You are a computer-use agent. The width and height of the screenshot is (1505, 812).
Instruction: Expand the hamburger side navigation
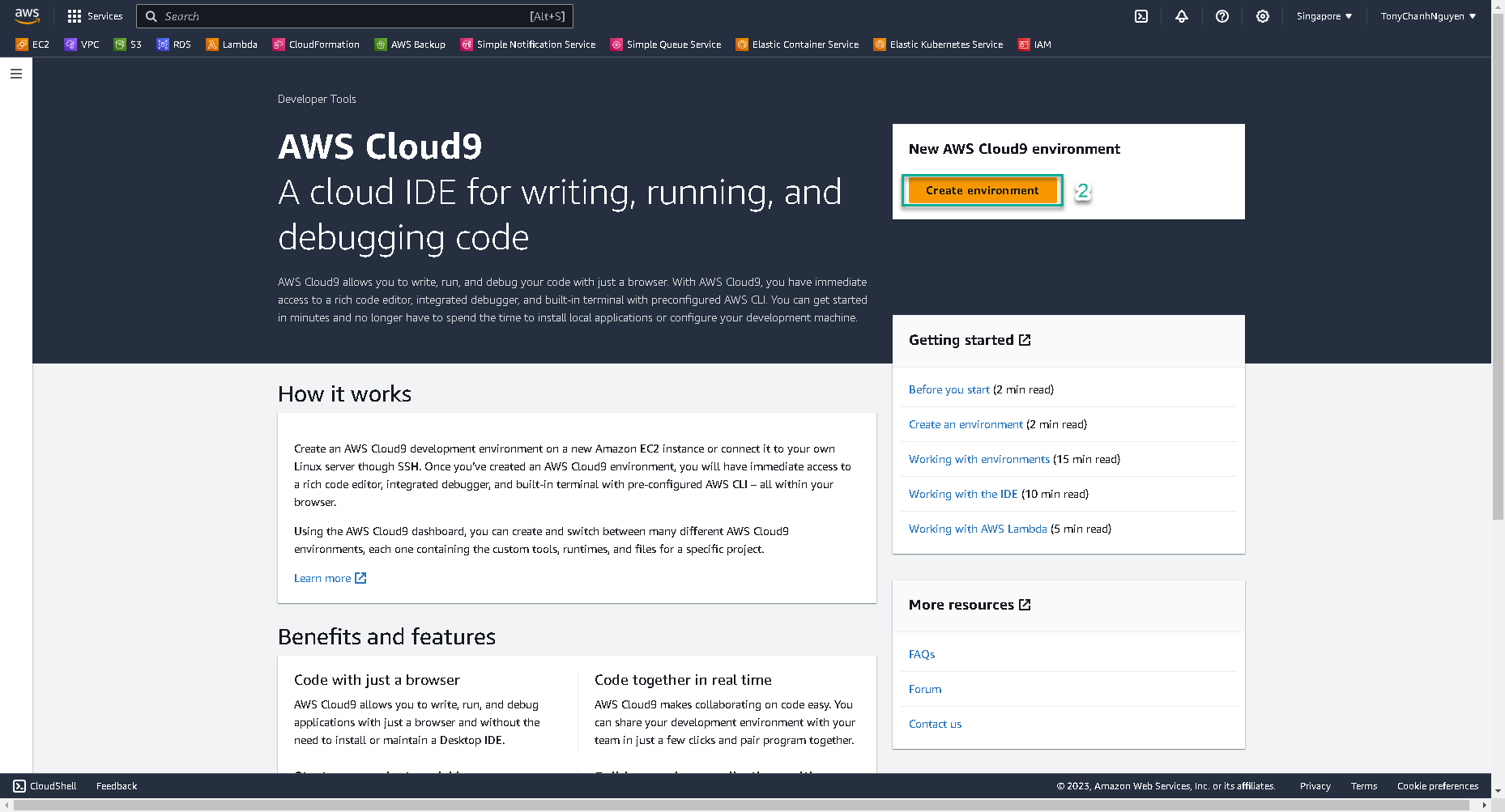pyautogui.click(x=16, y=74)
